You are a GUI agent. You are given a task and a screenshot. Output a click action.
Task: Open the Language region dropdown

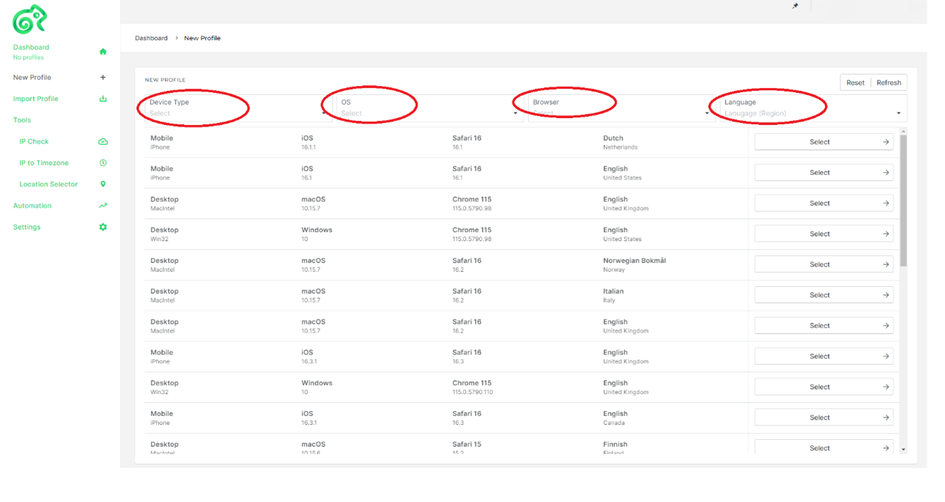(x=812, y=108)
